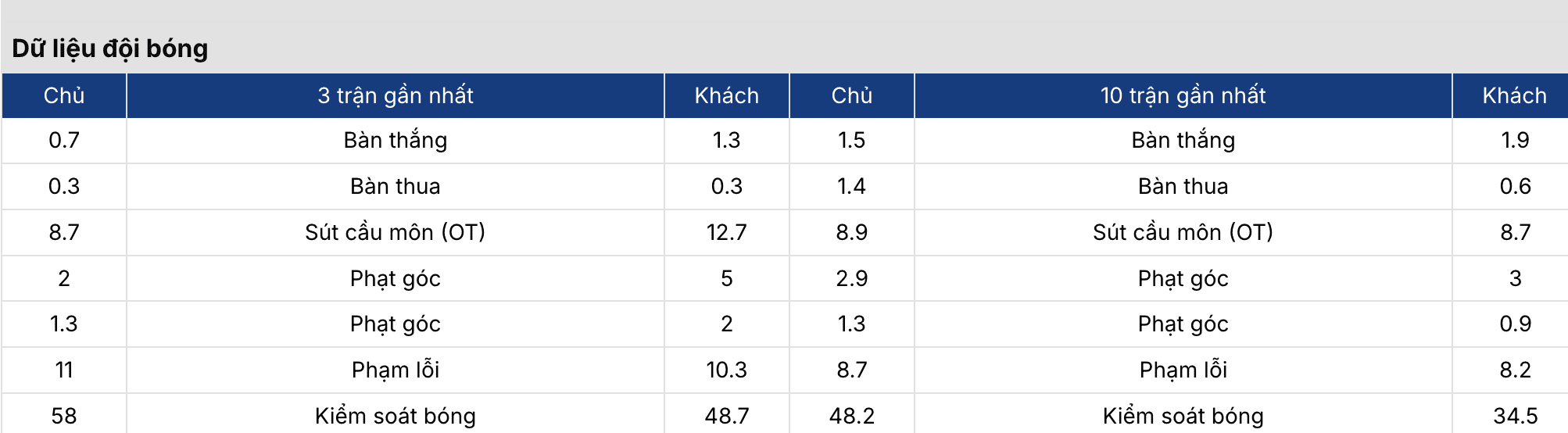Click the home fouls value 11
The width and height of the screenshot is (1568, 433).
pyautogui.click(x=64, y=370)
